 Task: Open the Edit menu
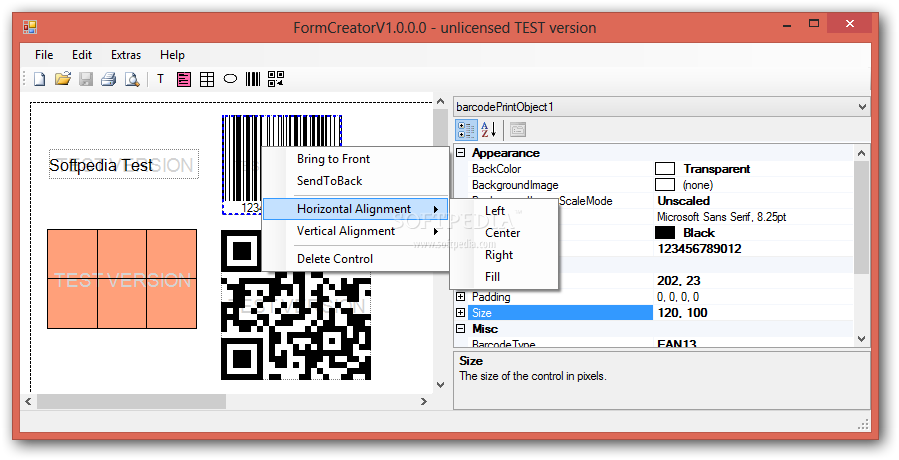point(82,55)
